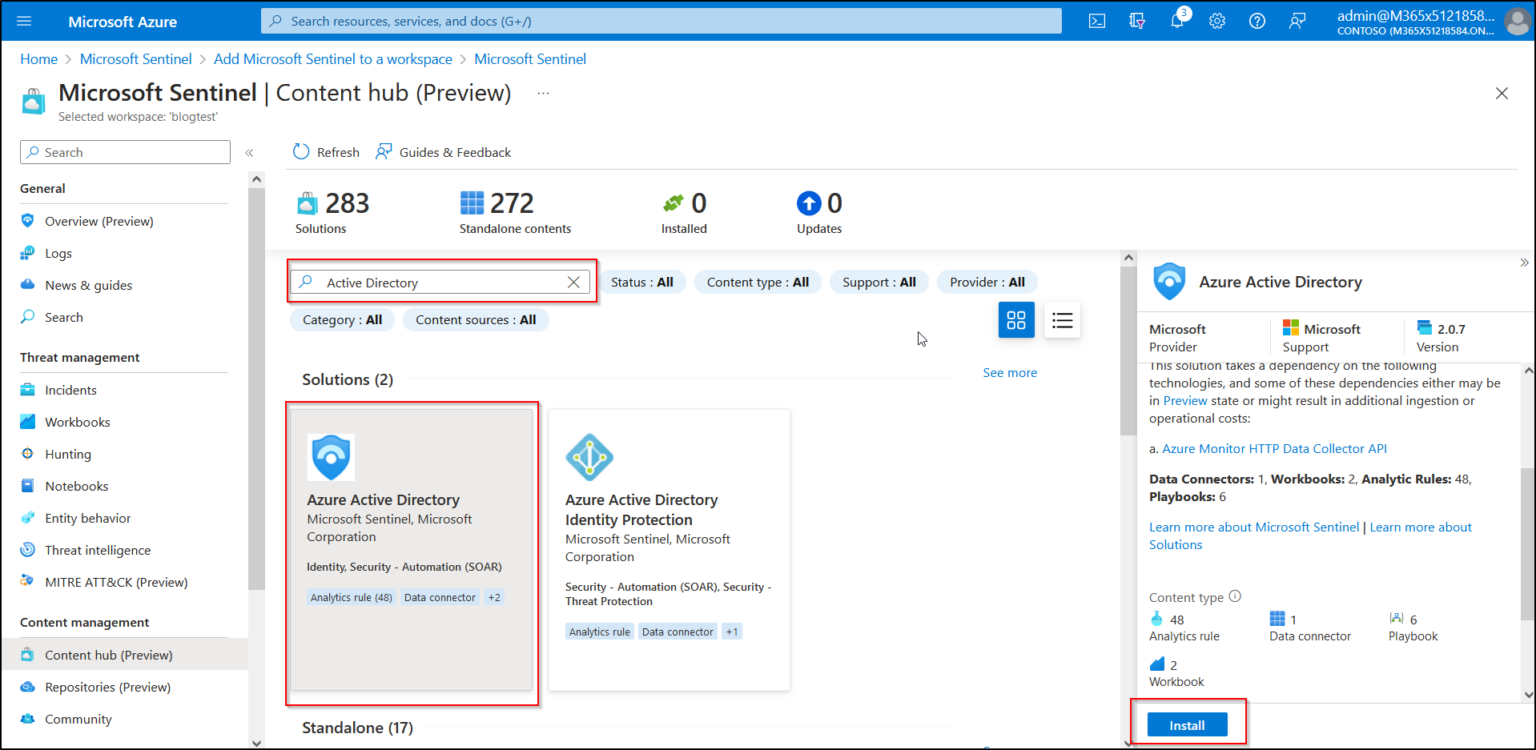Open Incidents under Threat management
1536x750 pixels.
(x=76, y=389)
